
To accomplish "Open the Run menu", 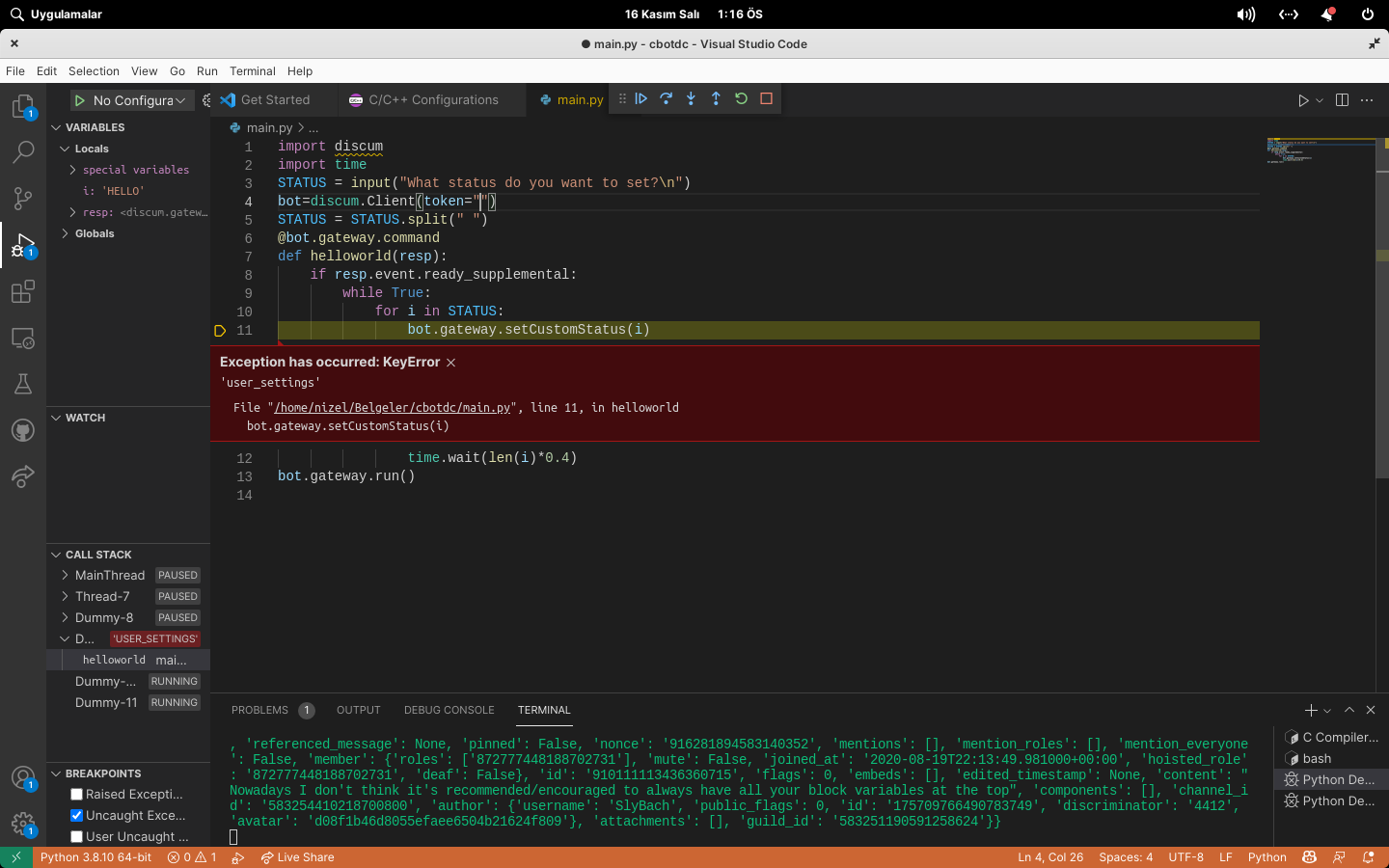I will pyautogui.click(x=206, y=70).
